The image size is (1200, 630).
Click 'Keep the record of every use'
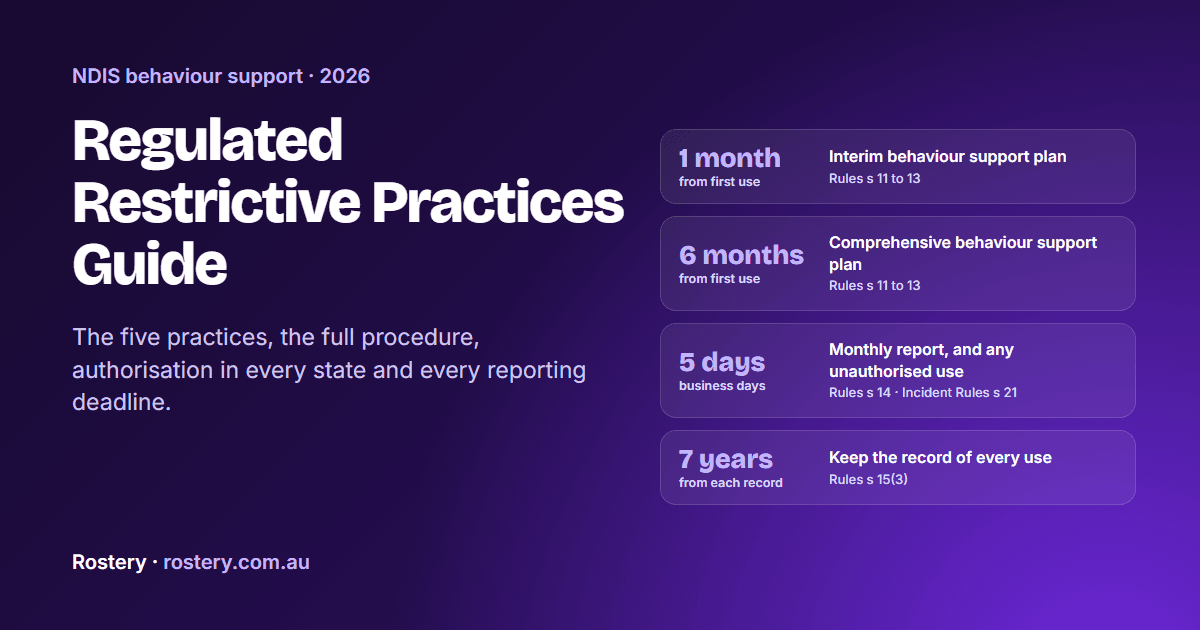coord(940,458)
